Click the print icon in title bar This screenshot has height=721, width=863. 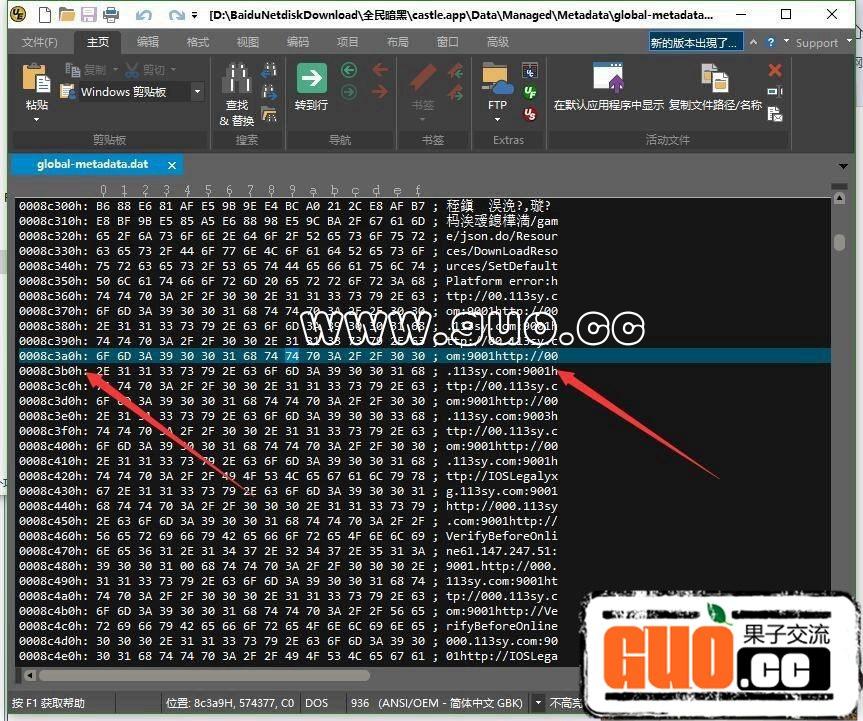[x=111, y=15]
